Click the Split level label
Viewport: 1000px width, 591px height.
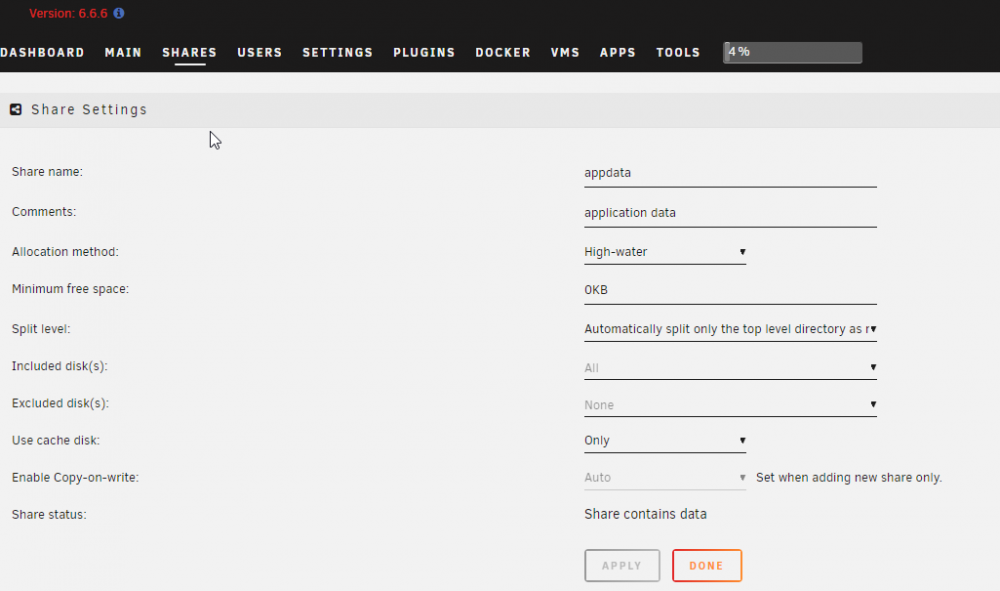pos(41,329)
